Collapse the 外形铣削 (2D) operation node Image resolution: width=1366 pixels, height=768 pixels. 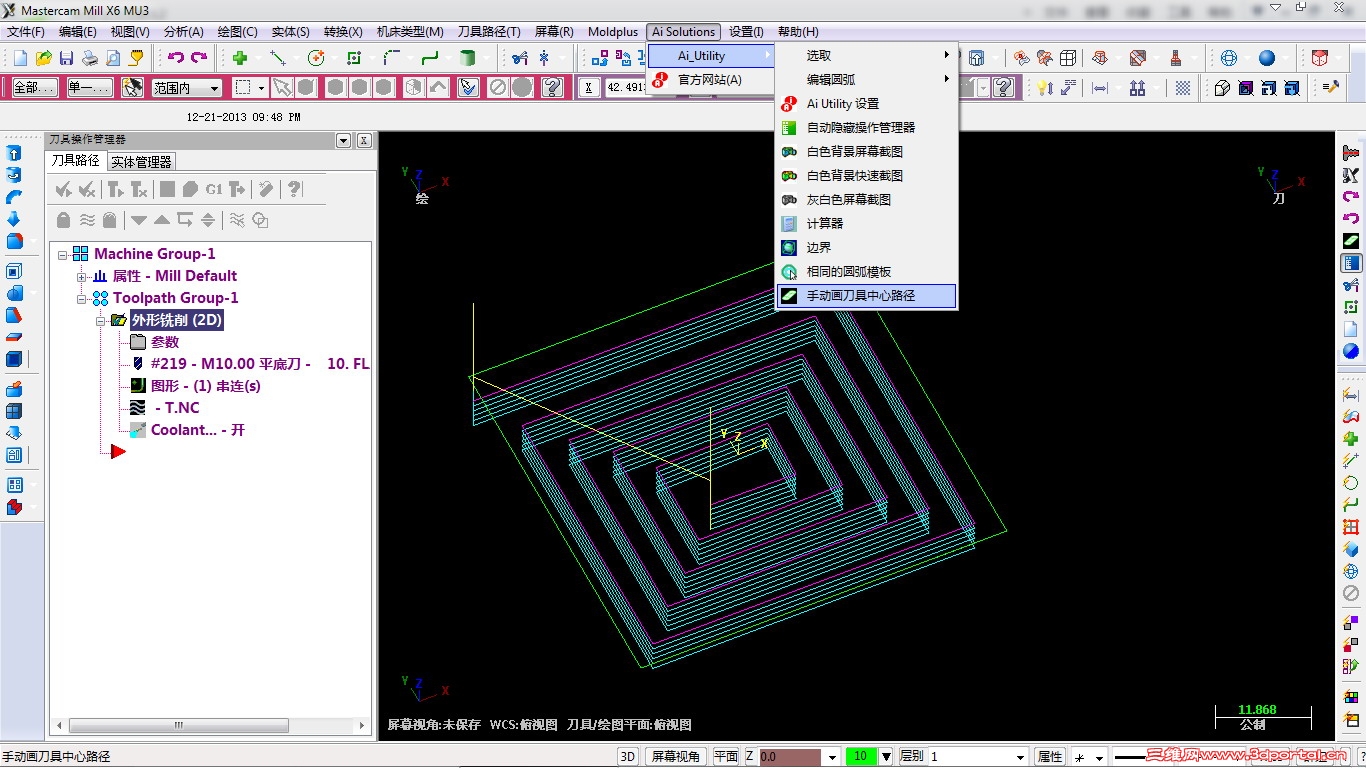pyautogui.click(x=100, y=320)
